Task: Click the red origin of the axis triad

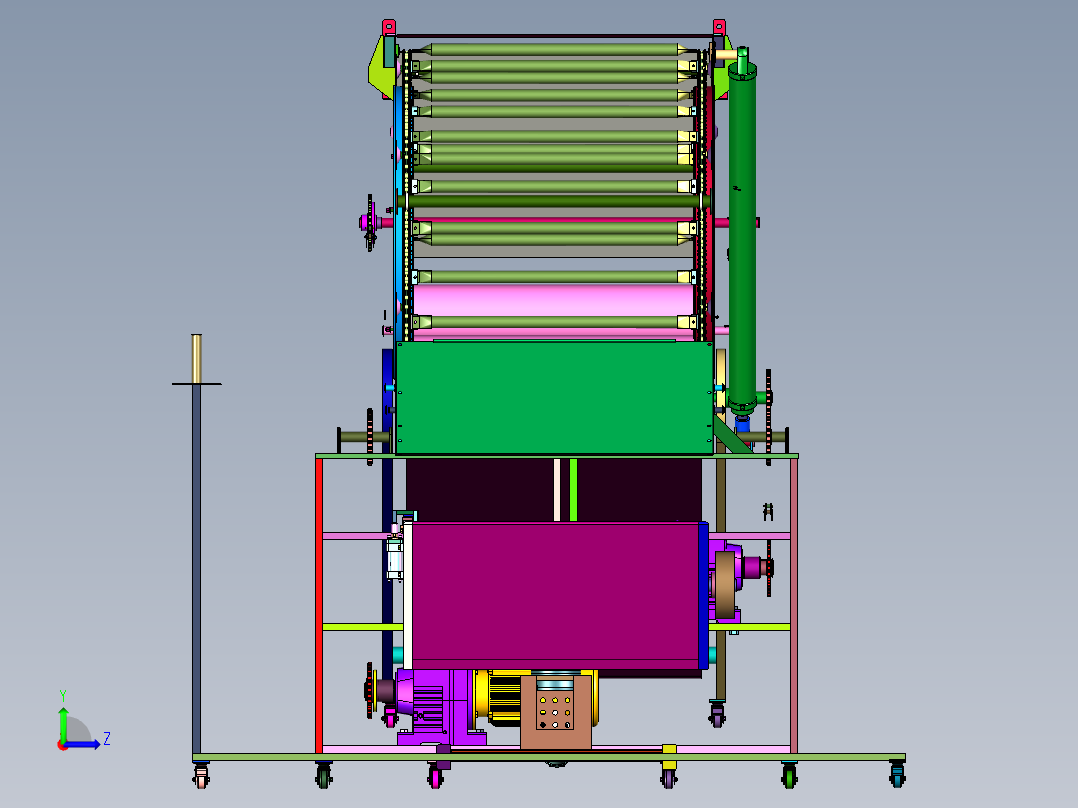Action: [x=63, y=745]
